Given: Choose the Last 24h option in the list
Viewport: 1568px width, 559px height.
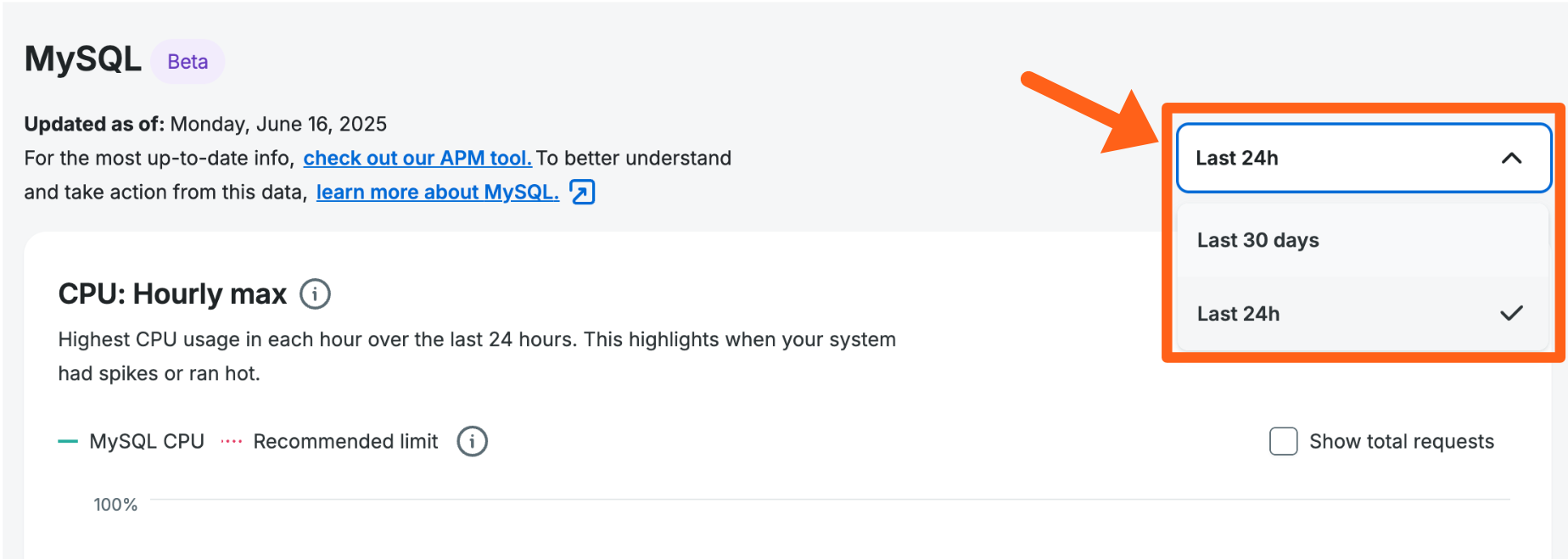Looking at the screenshot, I should click(1239, 314).
